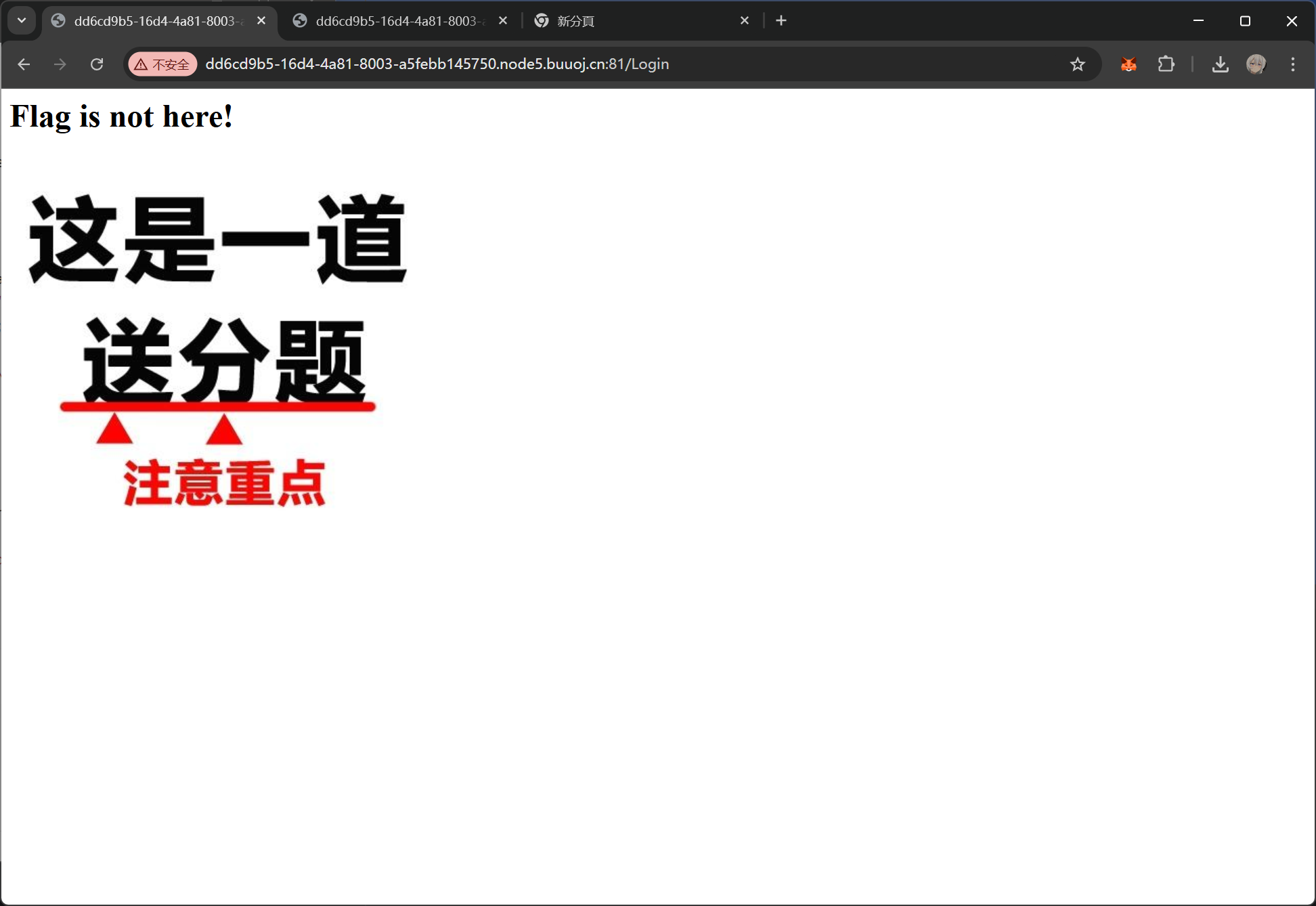Open MetaMask extension from the toolbar
This screenshot has width=1316, height=906.
coord(1128,64)
